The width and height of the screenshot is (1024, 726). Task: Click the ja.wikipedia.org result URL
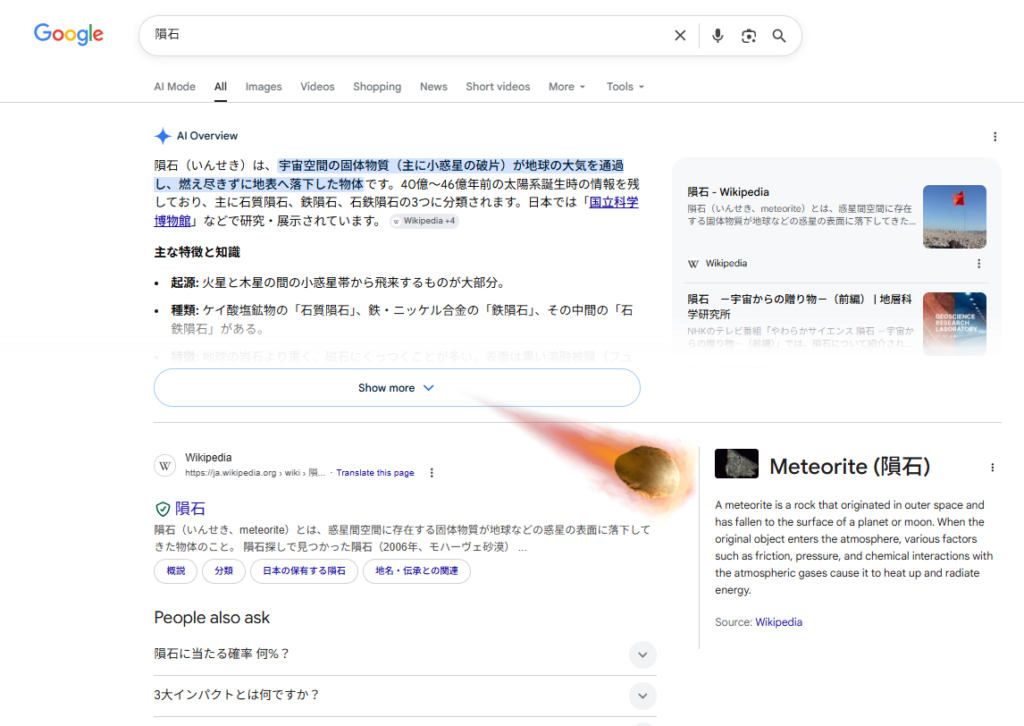point(255,473)
